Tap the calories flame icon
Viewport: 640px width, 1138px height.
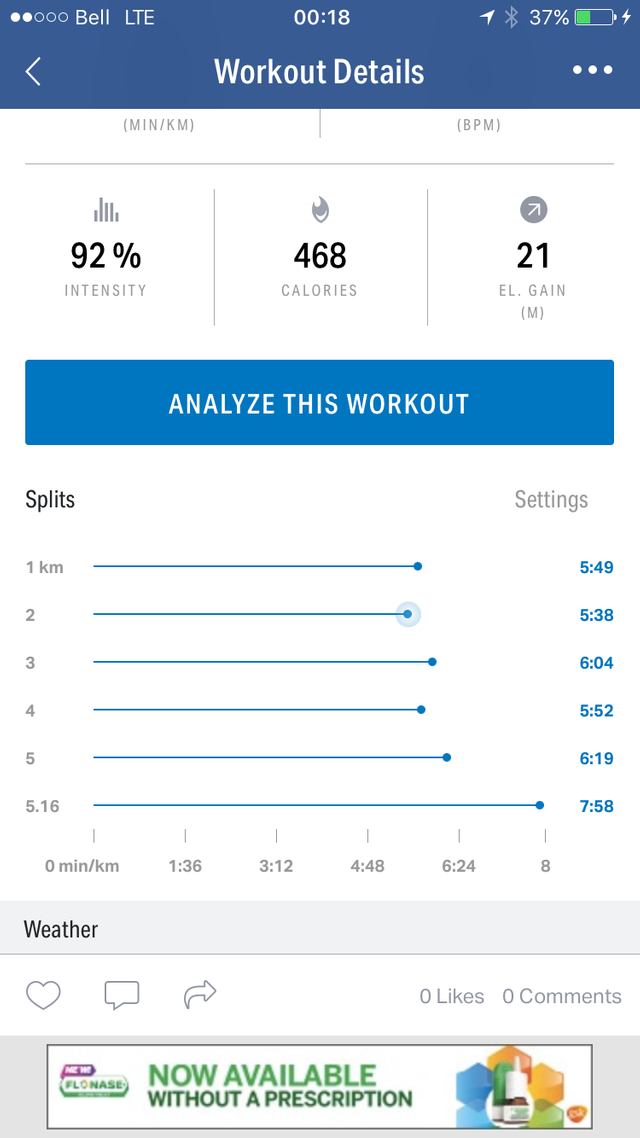pyautogui.click(x=320, y=210)
